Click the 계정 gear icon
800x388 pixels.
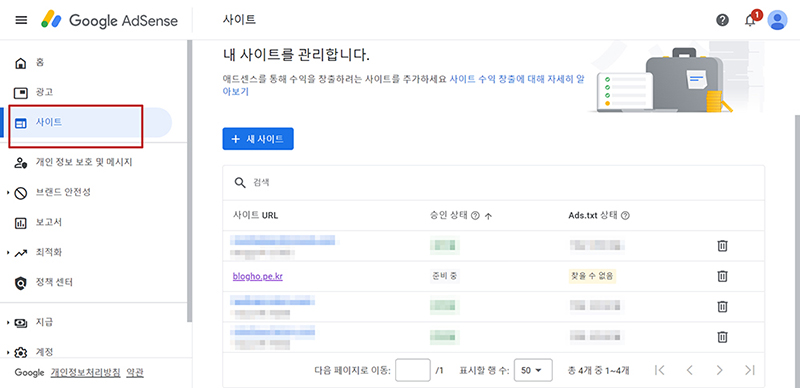click(x=20, y=352)
